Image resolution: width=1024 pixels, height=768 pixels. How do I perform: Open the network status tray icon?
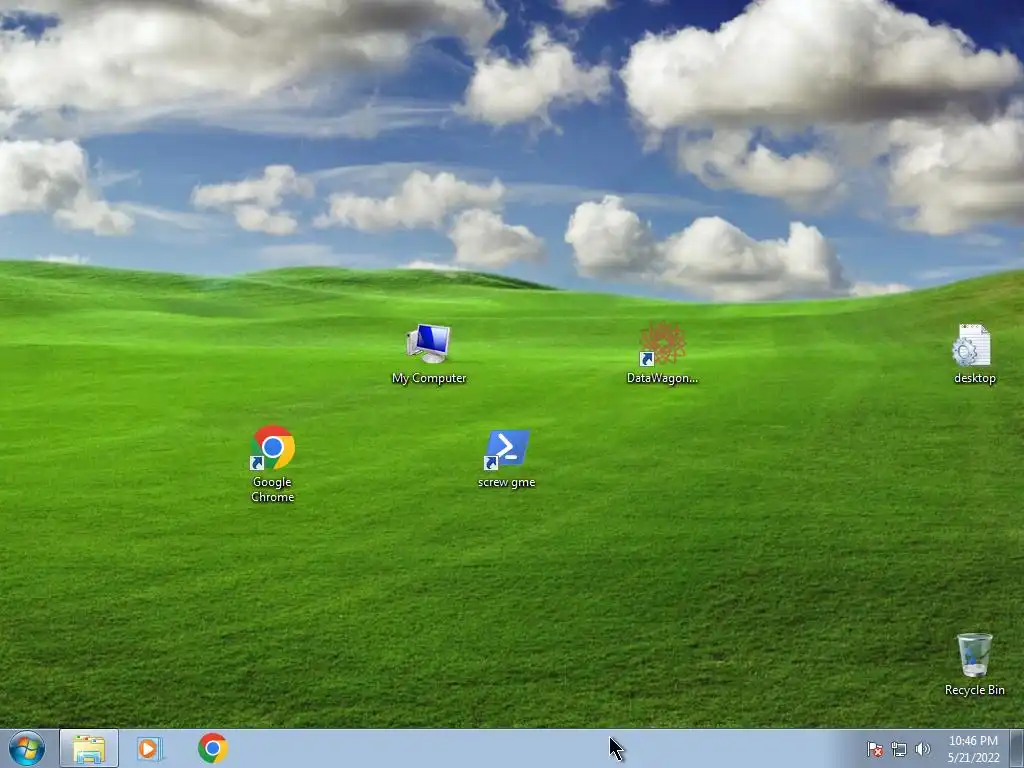[x=899, y=750]
